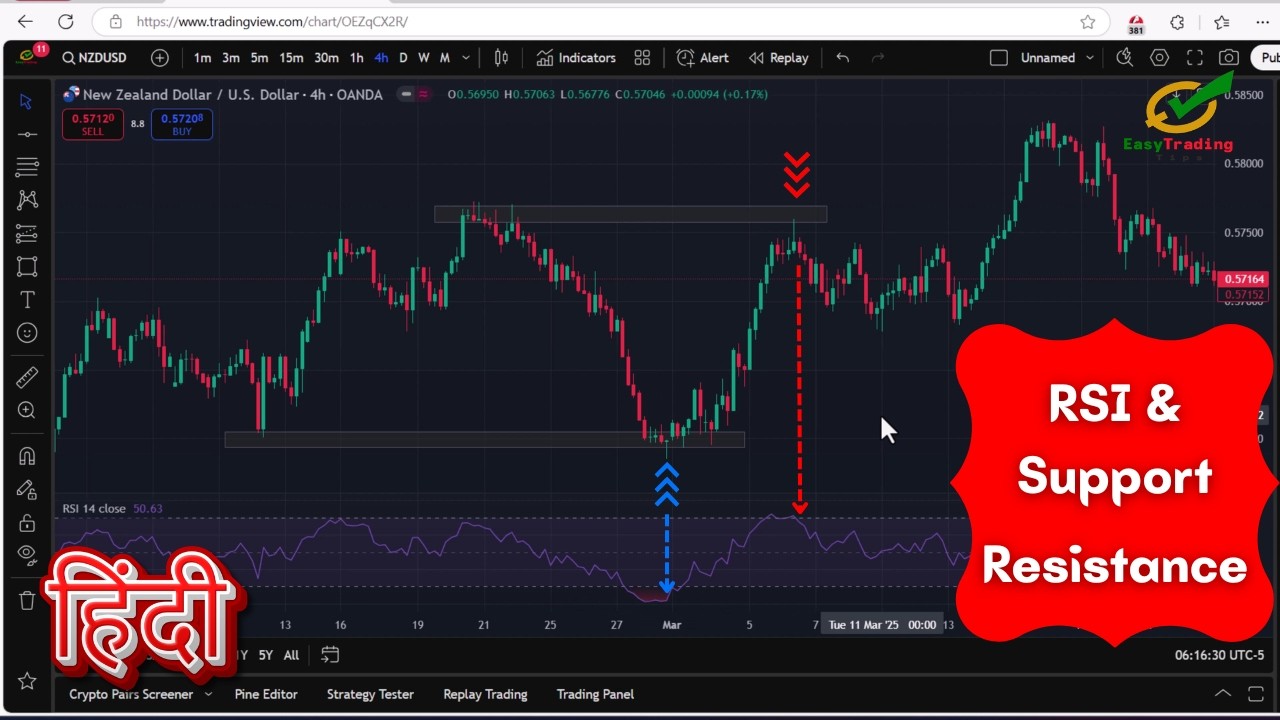
Task: Toggle the layout select checkbox square
Action: click(x=998, y=58)
